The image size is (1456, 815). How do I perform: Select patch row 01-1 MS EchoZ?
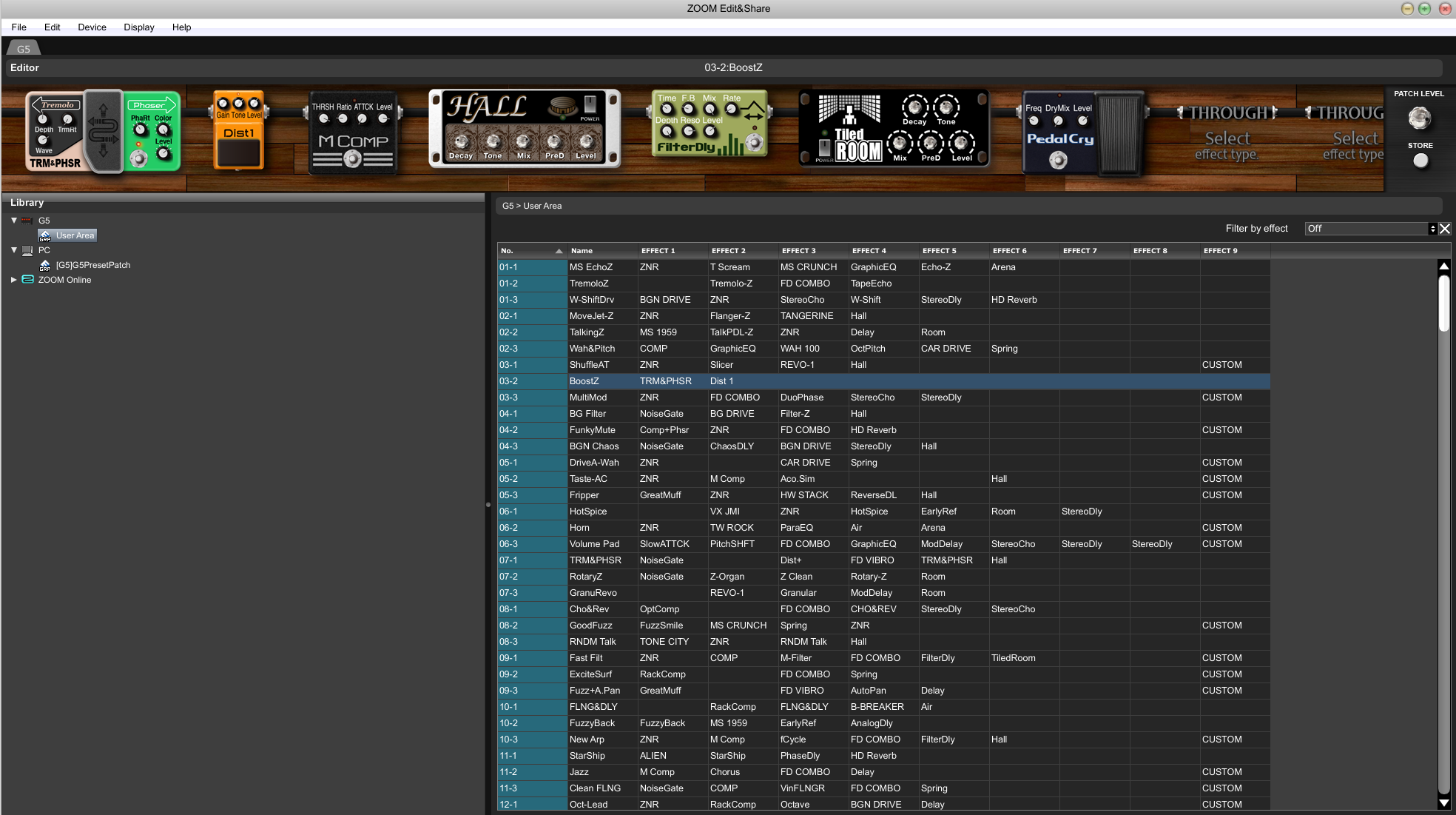[884, 267]
